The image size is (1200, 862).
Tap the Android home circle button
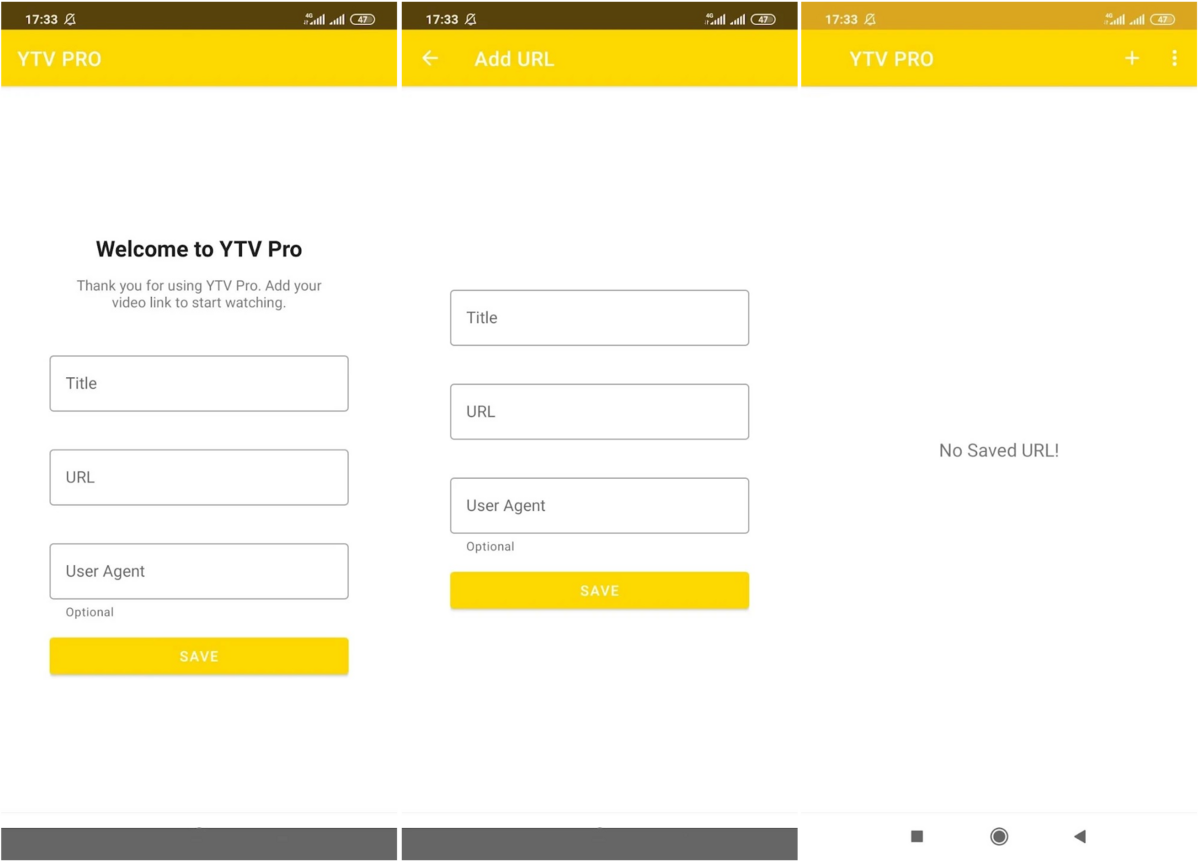[x=998, y=836]
